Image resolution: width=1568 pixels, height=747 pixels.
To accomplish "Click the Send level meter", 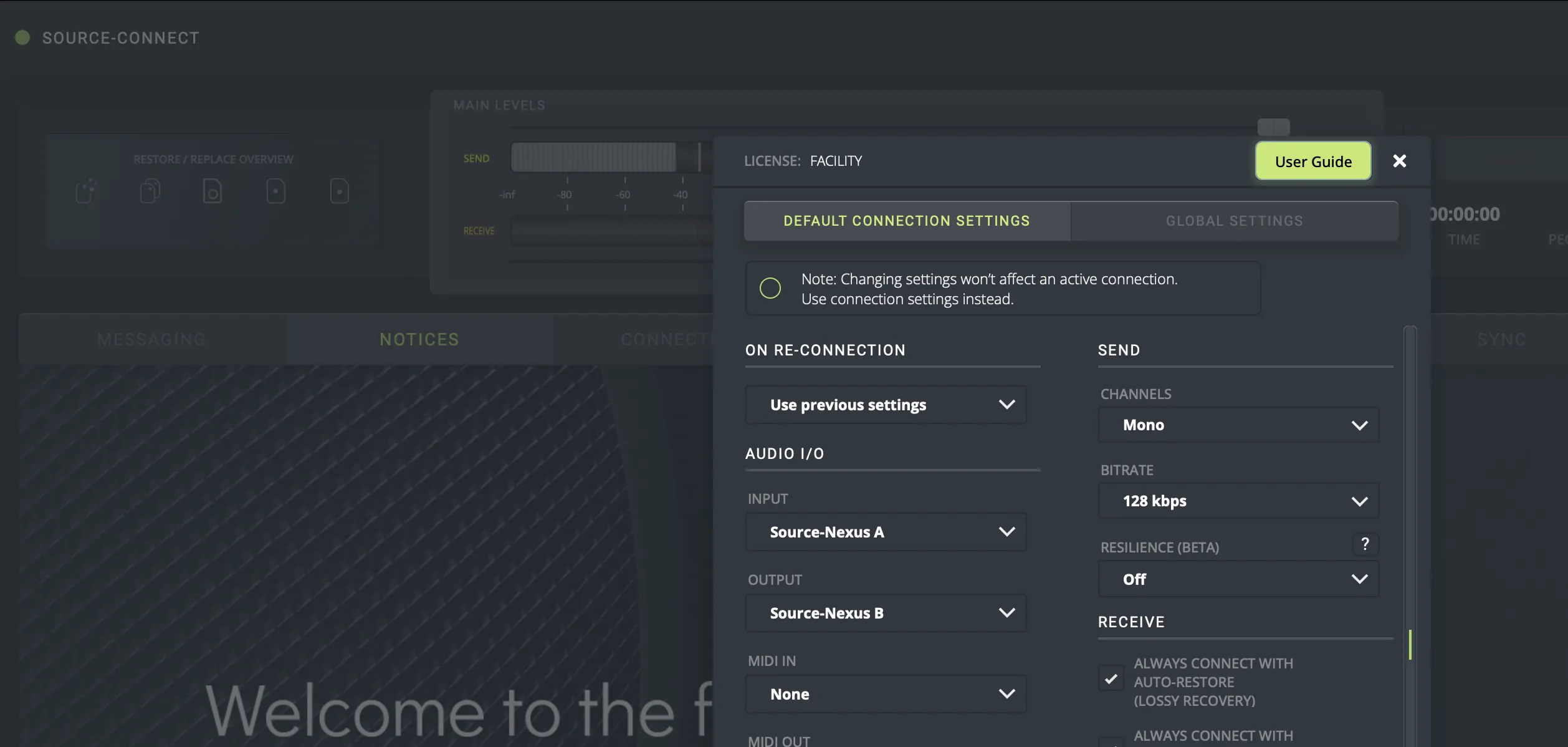I will point(611,157).
